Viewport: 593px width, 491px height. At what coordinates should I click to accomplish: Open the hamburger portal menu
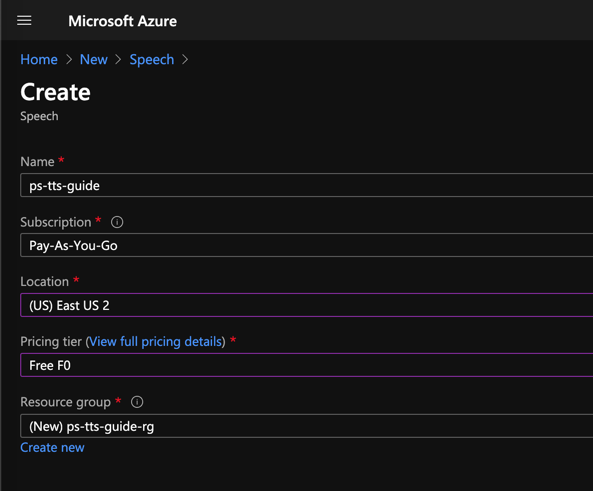tap(24, 20)
